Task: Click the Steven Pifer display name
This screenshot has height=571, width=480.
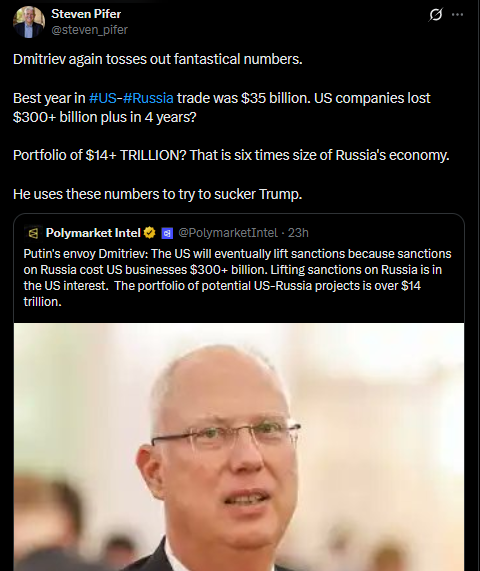Action: [x=86, y=14]
